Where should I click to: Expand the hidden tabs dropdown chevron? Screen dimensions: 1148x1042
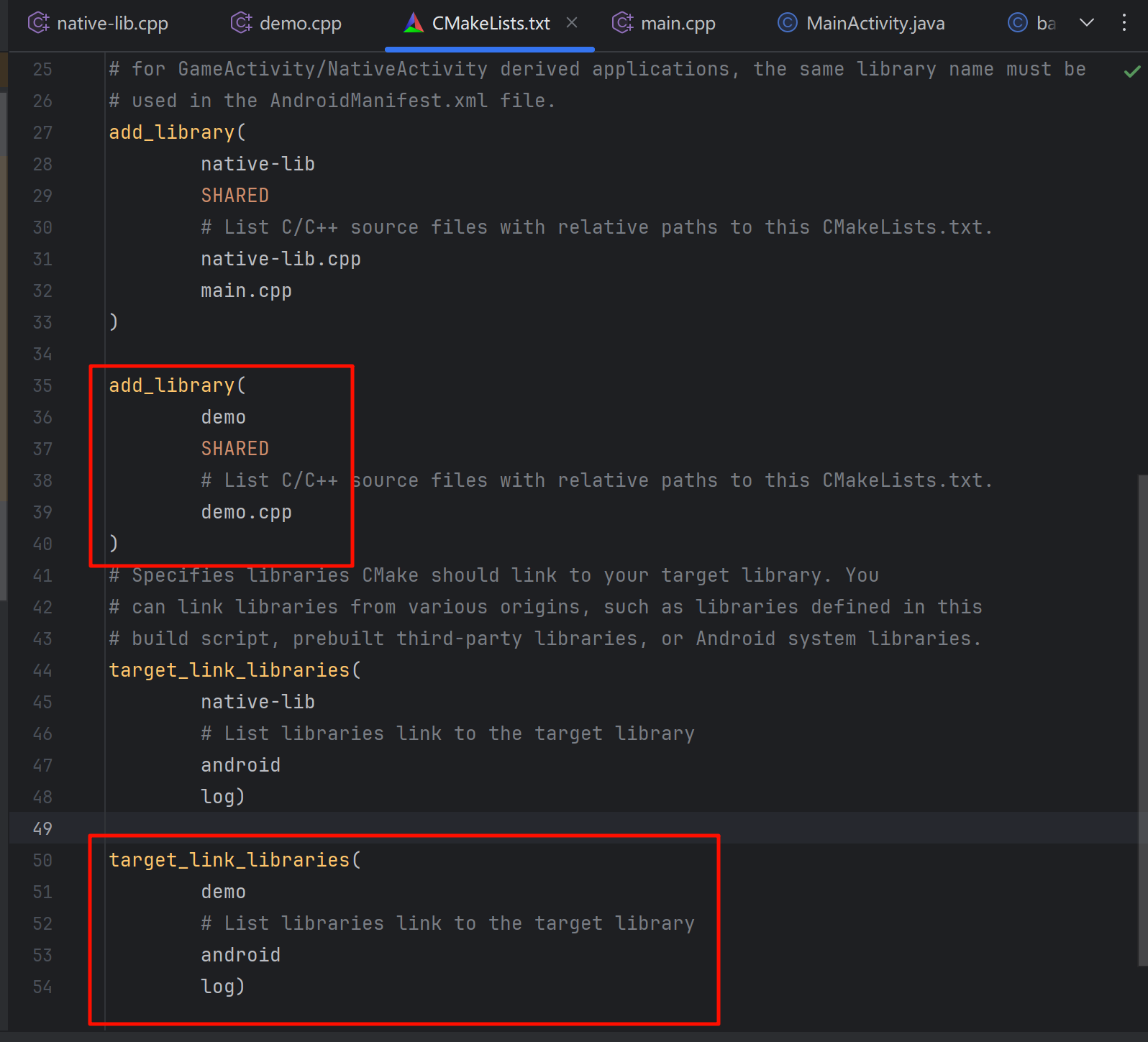1087,23
